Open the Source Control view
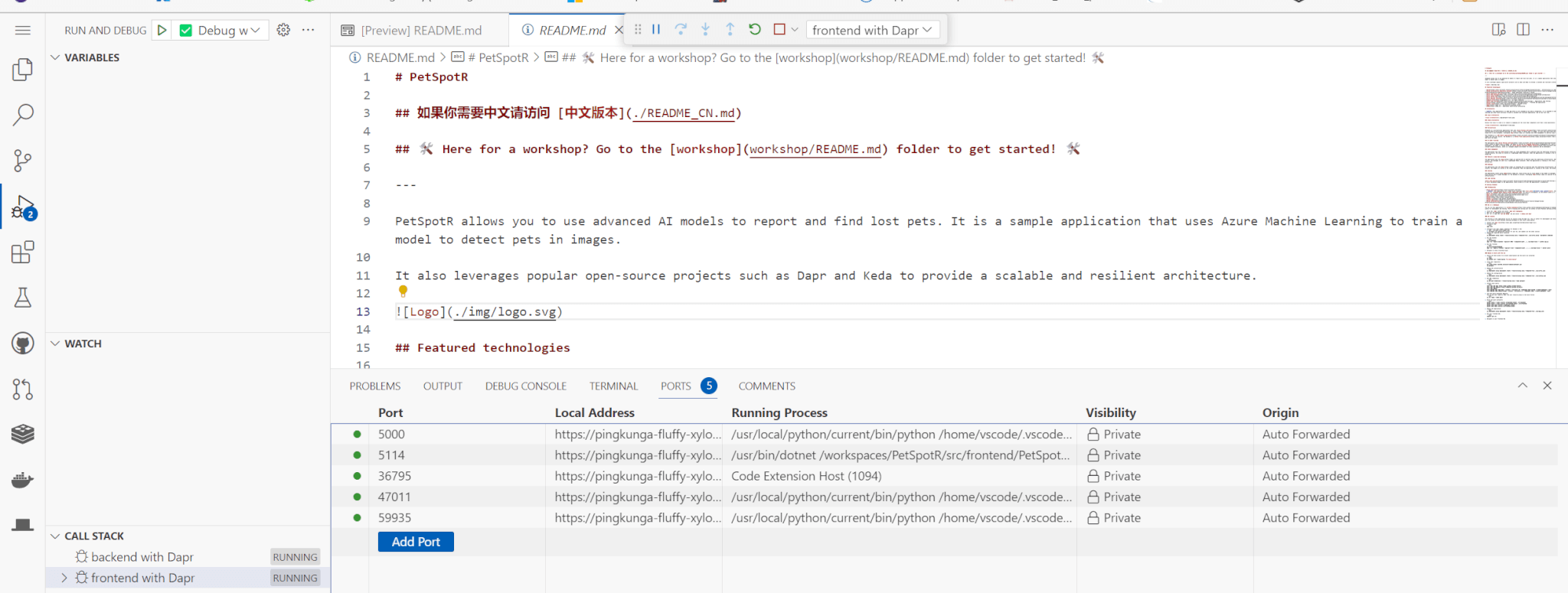Viewport: 1568px width, 593px height. click(23, 161)
